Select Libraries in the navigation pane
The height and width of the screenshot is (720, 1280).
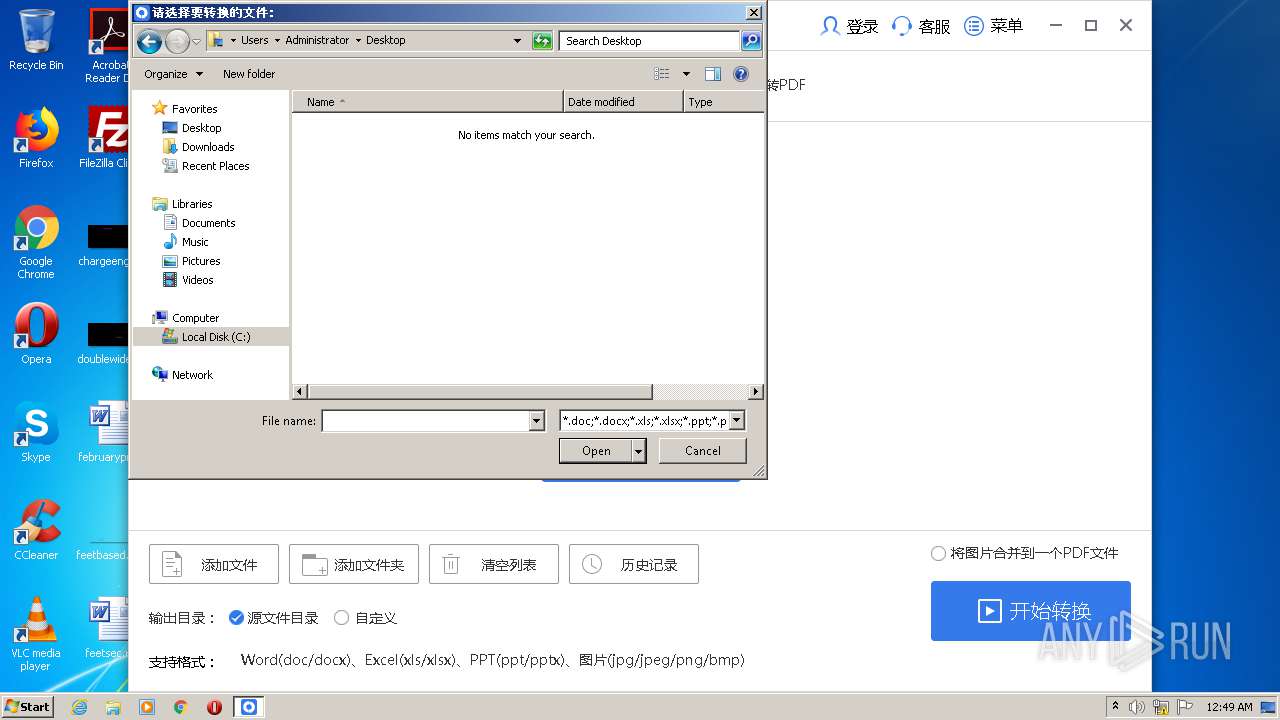tap(192, 204)
